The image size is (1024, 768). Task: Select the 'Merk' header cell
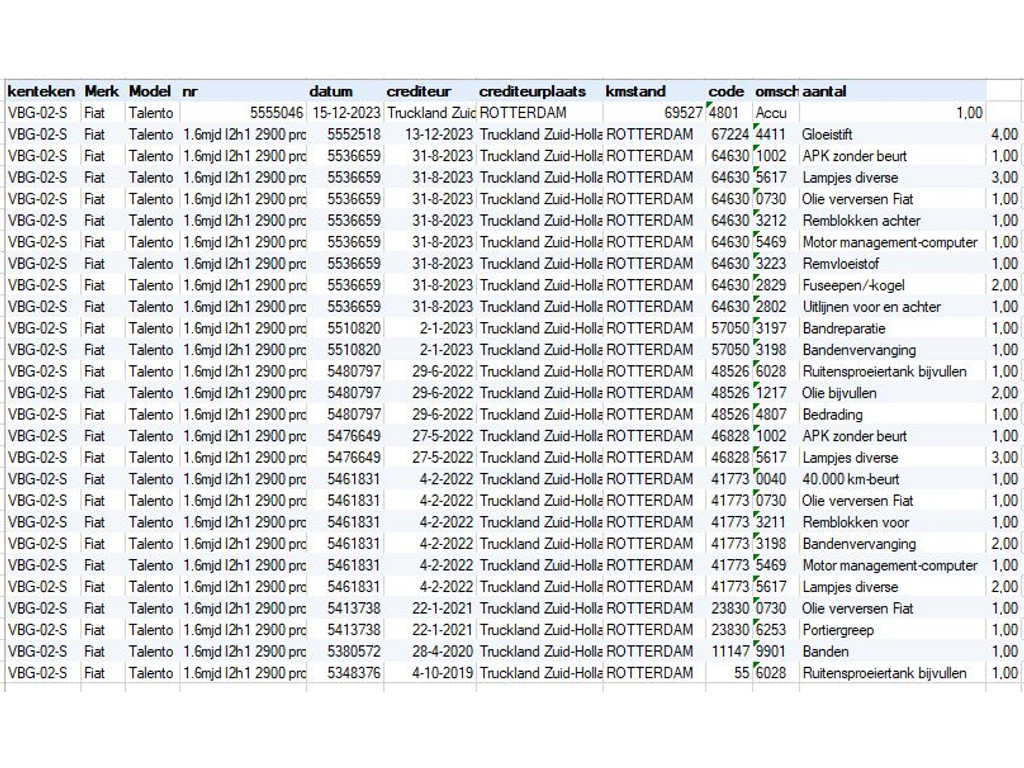pos(103,91)
